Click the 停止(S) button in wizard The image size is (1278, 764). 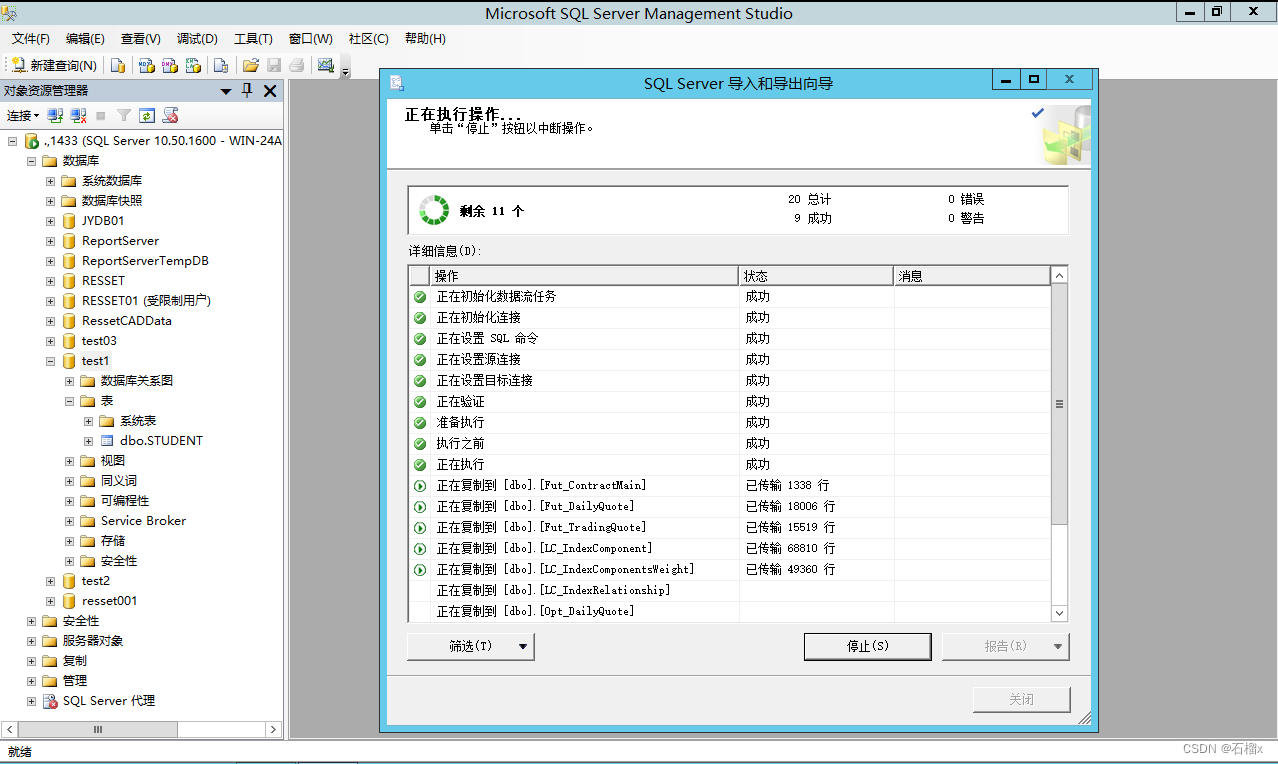click(x=867, y=646)
